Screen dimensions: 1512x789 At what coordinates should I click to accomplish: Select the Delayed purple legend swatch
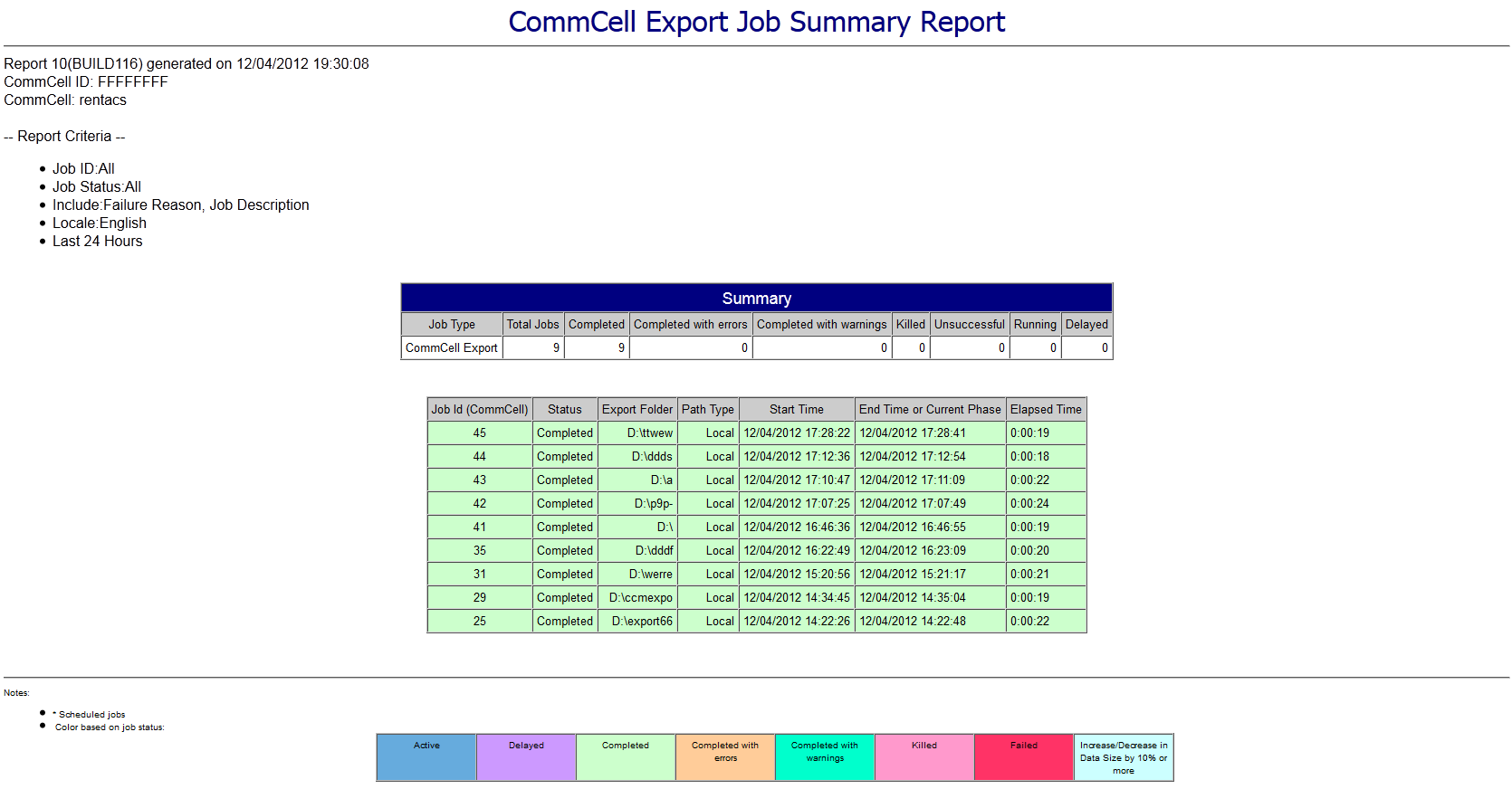[526, 757]
